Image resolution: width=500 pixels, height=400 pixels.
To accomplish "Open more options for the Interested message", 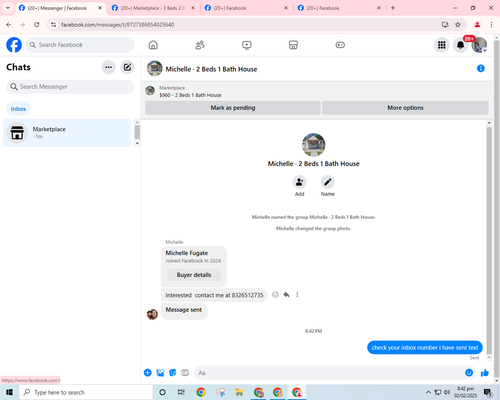I will point(297,295).
